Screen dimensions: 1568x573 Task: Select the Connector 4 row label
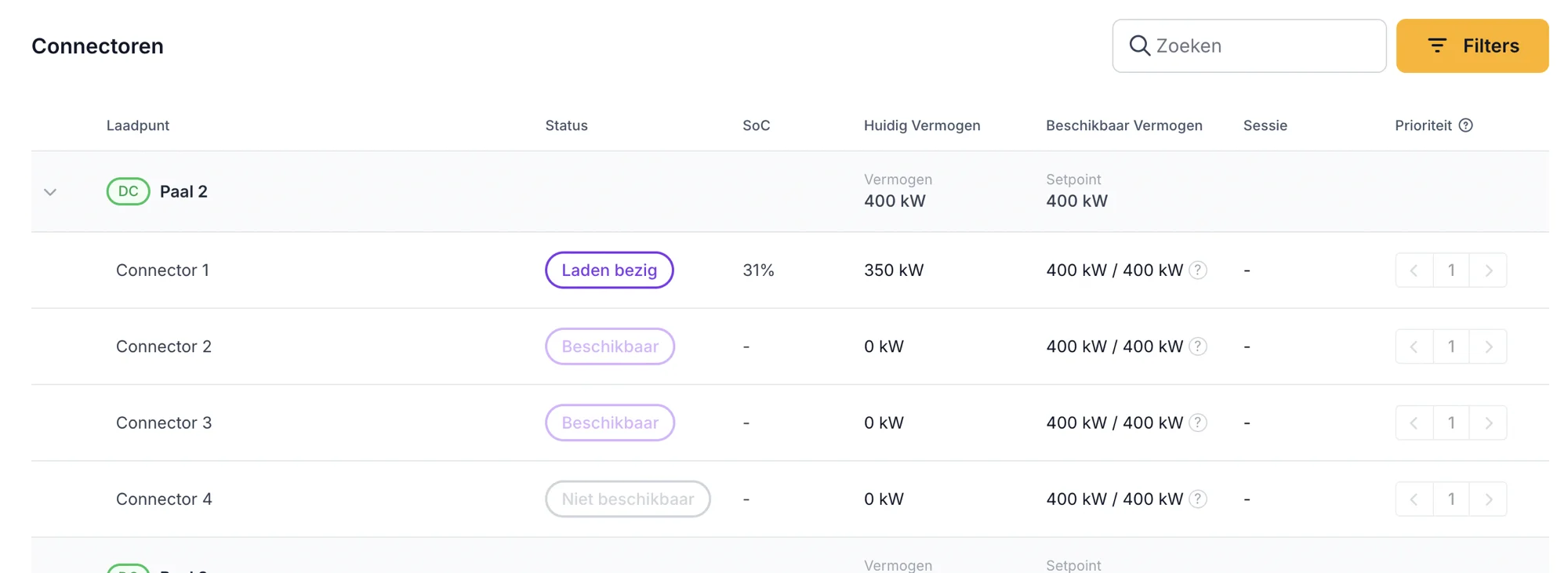pos(164,499)
